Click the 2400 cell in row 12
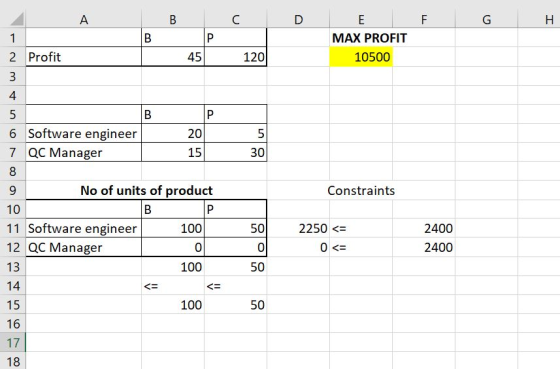560x369 pixels. click(x=424, y=247)
